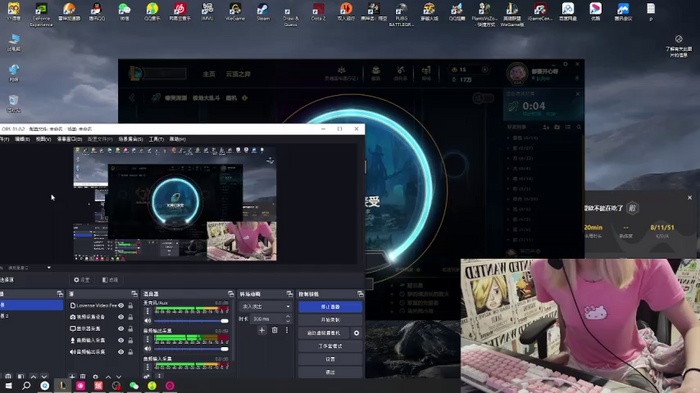Delete the transition using the trash icon
The width and height of the screenshot is (700, 393).
(x=275, y=330)
